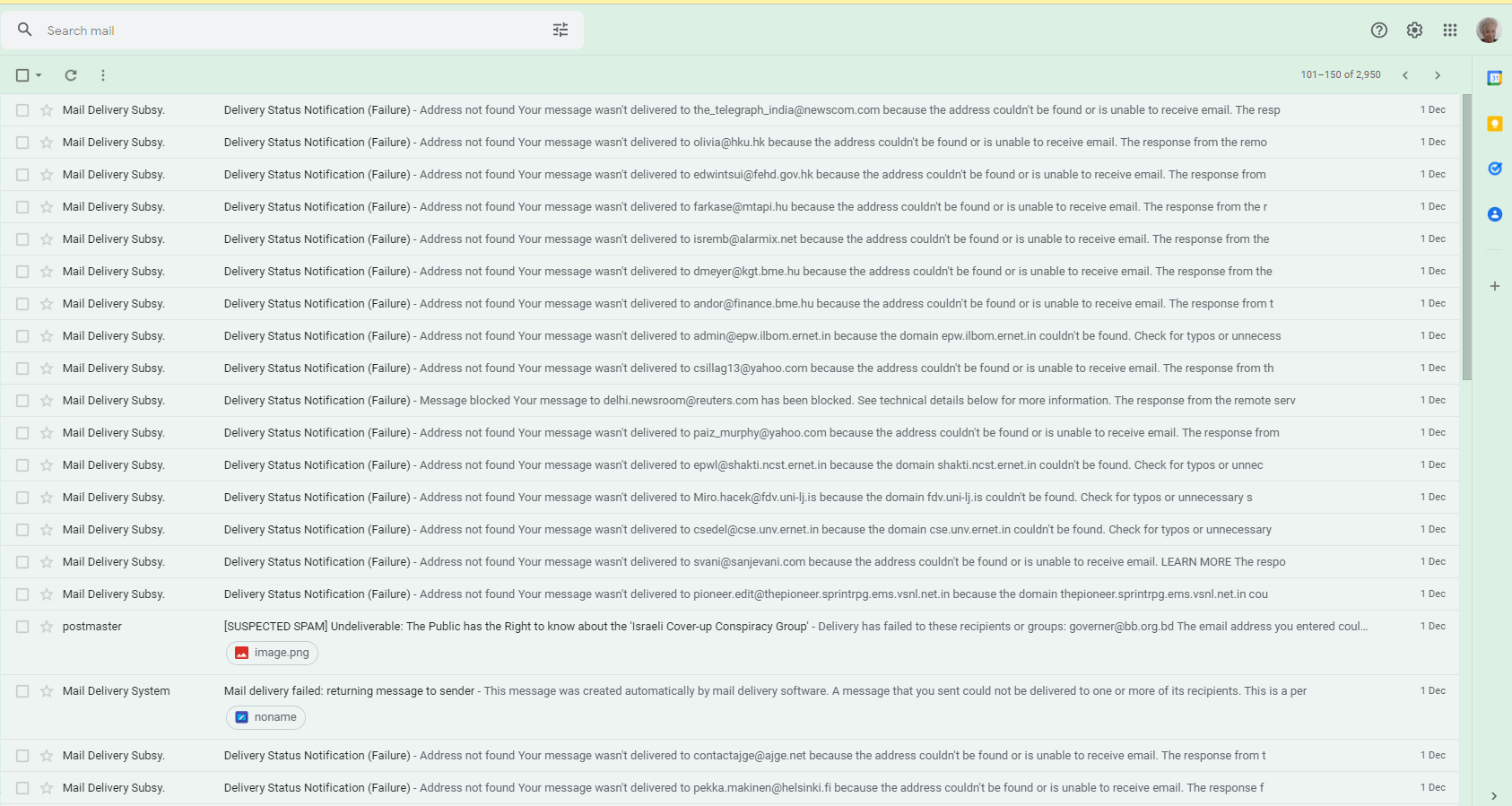The height and width of the screenshot is (806, 1512).
Task: Click the mail list vertical scrollbar
Action: 1466,238
